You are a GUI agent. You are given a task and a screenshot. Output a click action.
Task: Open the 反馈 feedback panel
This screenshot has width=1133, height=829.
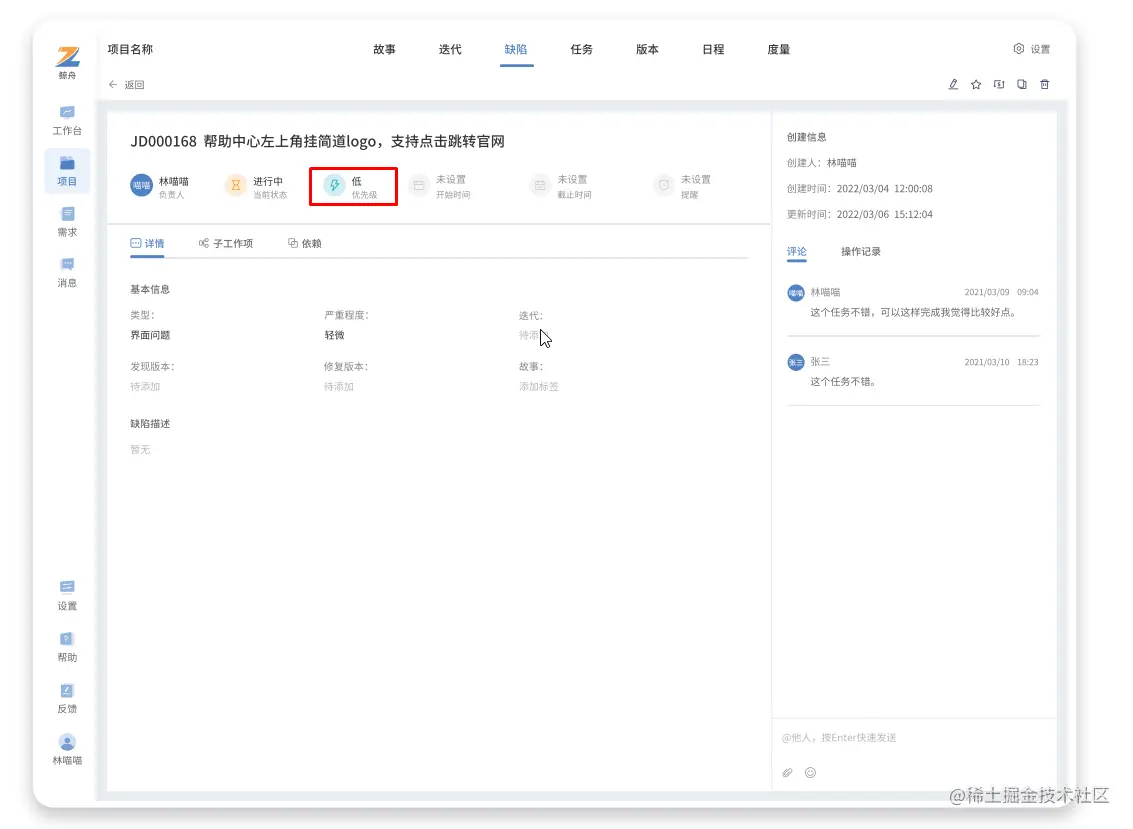tap(66, 697)
